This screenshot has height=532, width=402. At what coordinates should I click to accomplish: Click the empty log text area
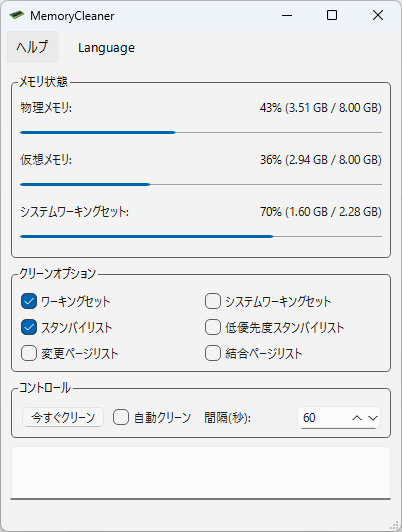tap(201, 473)
